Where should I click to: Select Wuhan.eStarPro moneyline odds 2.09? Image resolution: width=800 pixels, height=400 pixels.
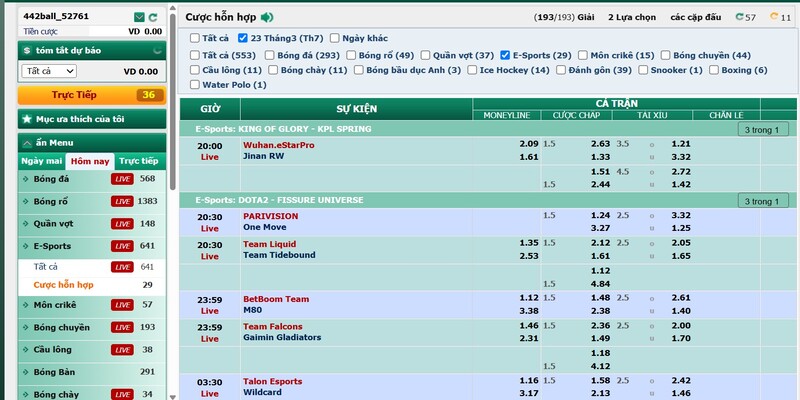point(529,144)
